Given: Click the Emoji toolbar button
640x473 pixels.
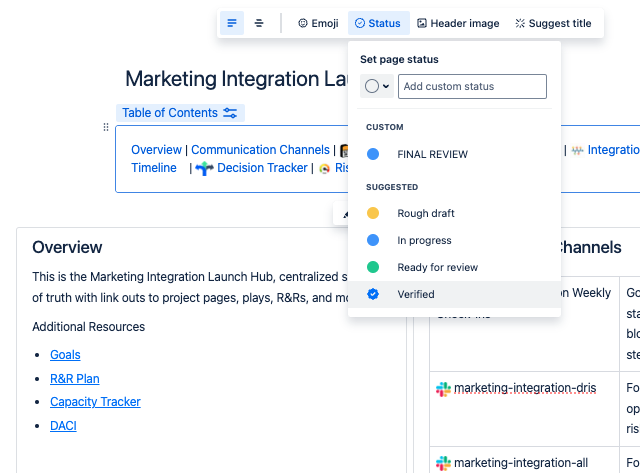Looking at the screenshot, I should (317, 23).
